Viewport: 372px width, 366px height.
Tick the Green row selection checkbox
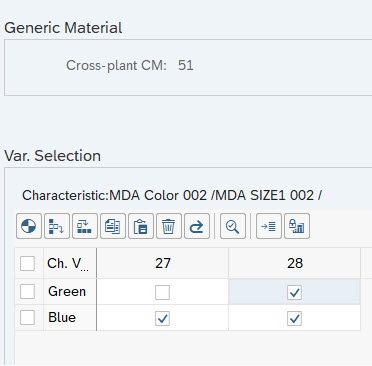[x=27, y=291]
